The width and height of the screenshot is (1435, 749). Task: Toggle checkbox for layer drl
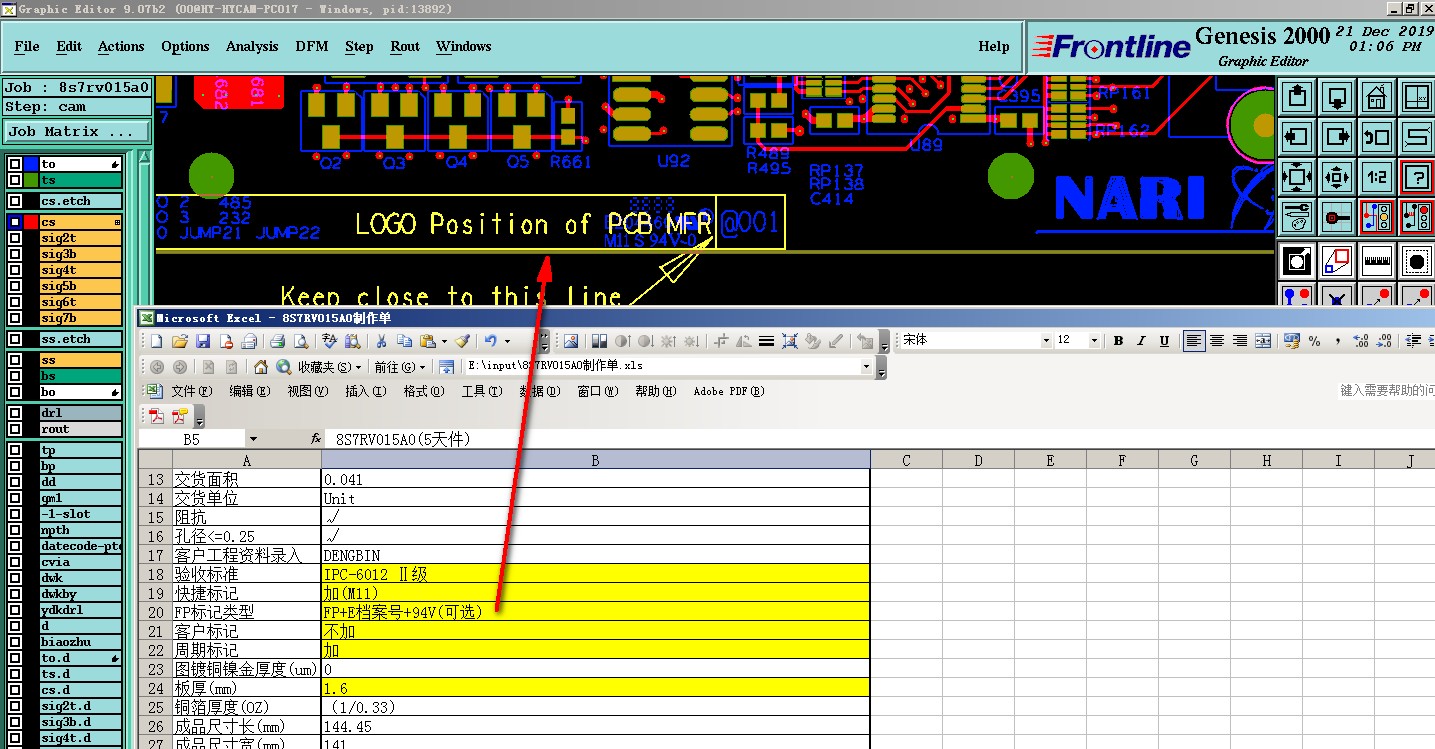pos(14,413)
